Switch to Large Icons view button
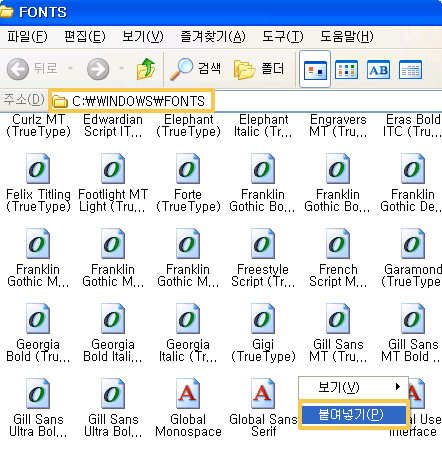Screen dimensions: 442x452 pos(315,69)
